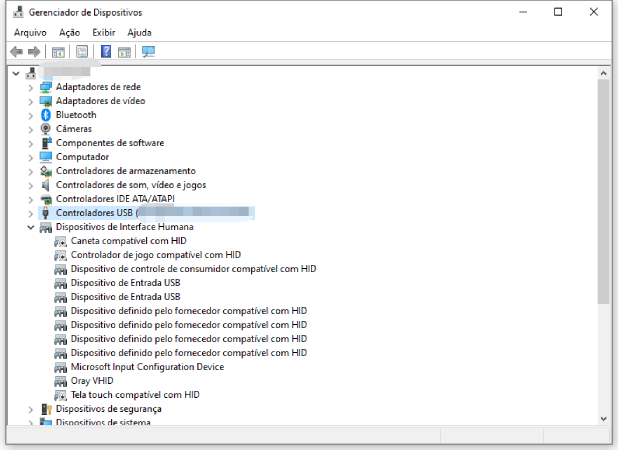618x450 pixels.
Task: Click scrollbar down arrow
Action: pos(603,419)
